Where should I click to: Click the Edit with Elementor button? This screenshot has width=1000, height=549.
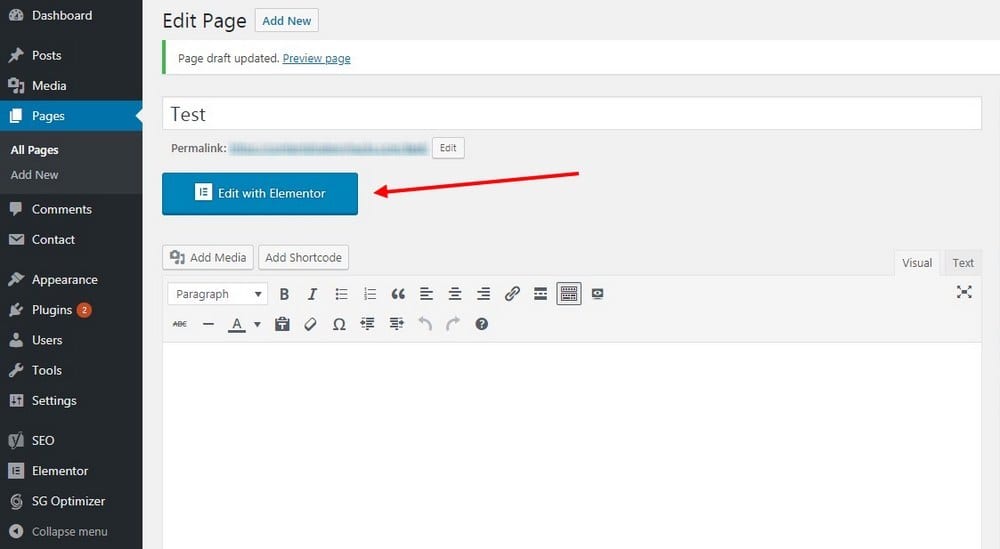(260, 193)
